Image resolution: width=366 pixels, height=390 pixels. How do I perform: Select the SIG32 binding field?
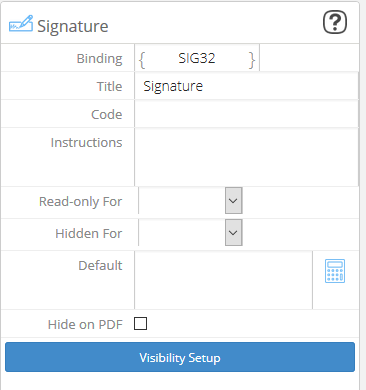coord(197,58)
